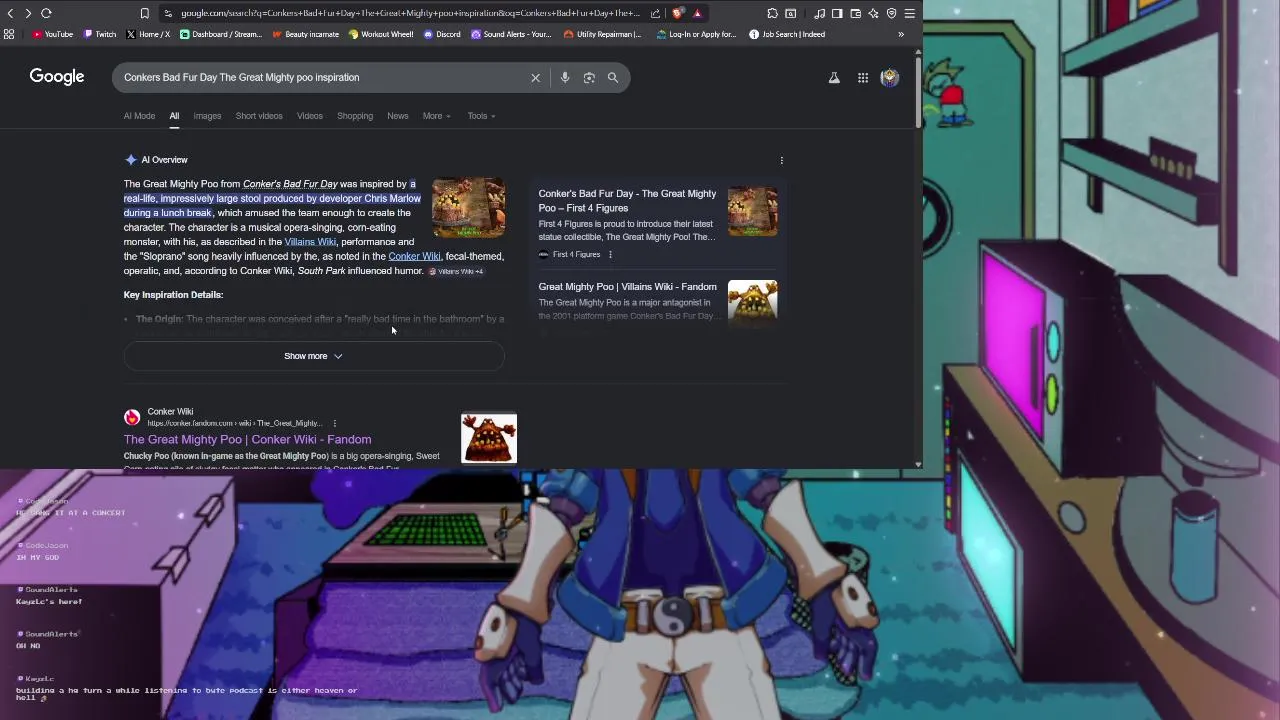
Task: Open the extensions puzzle icon
Action: point(773,13)
